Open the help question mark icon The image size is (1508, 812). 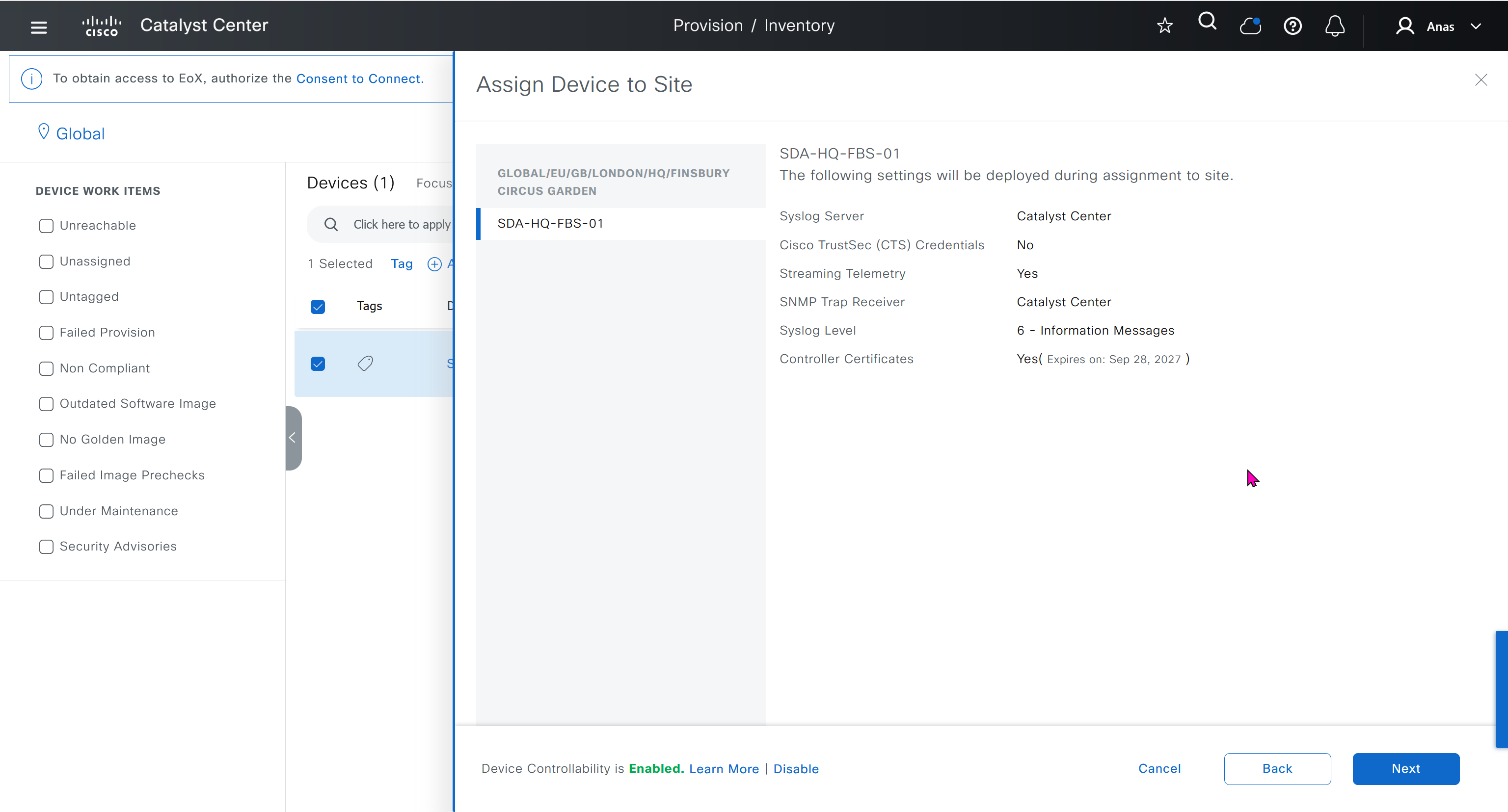(x=1293, y=26)
